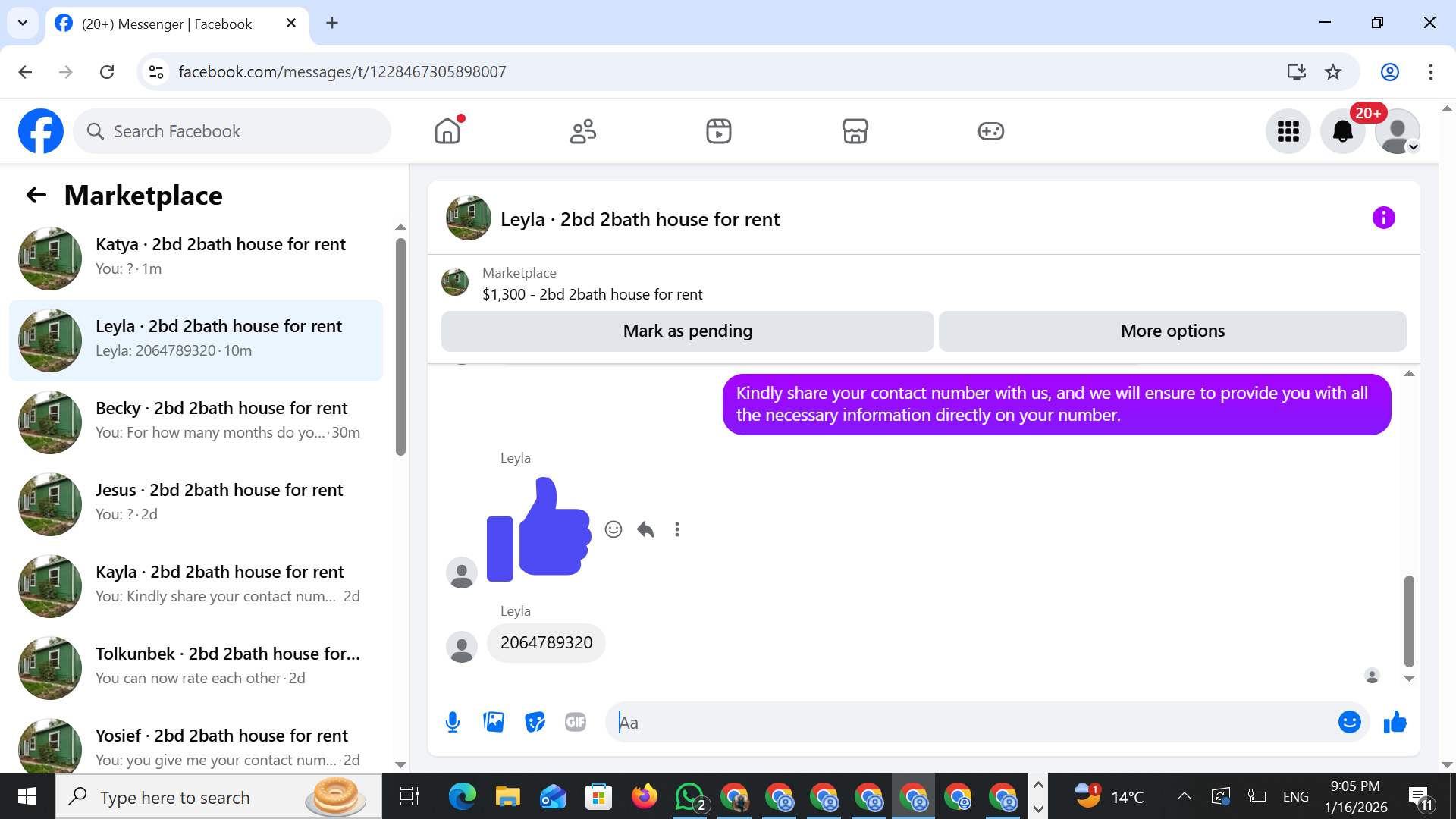
Task: Attach a photo using the image icon
Action: coord(494,722)
